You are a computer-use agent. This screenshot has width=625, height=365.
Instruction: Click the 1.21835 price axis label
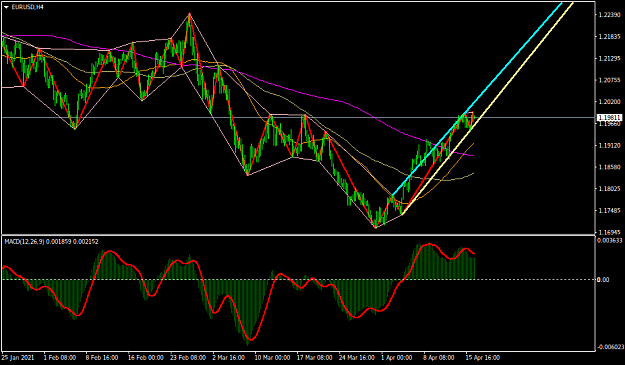pyautogui.click(x=609, y=37)
